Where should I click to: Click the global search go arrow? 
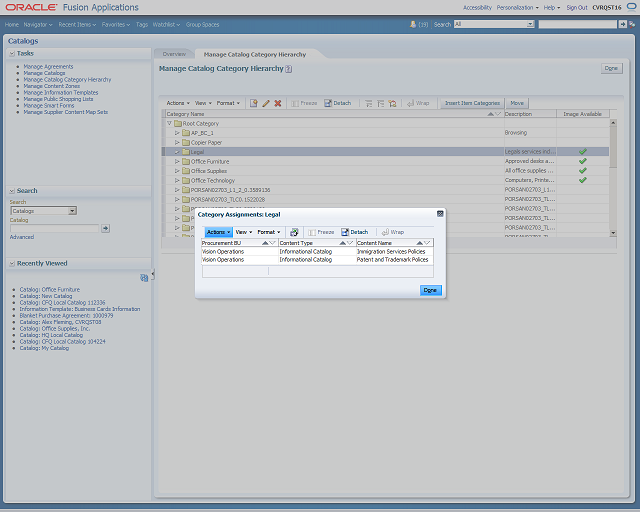[x=622, y=24]
